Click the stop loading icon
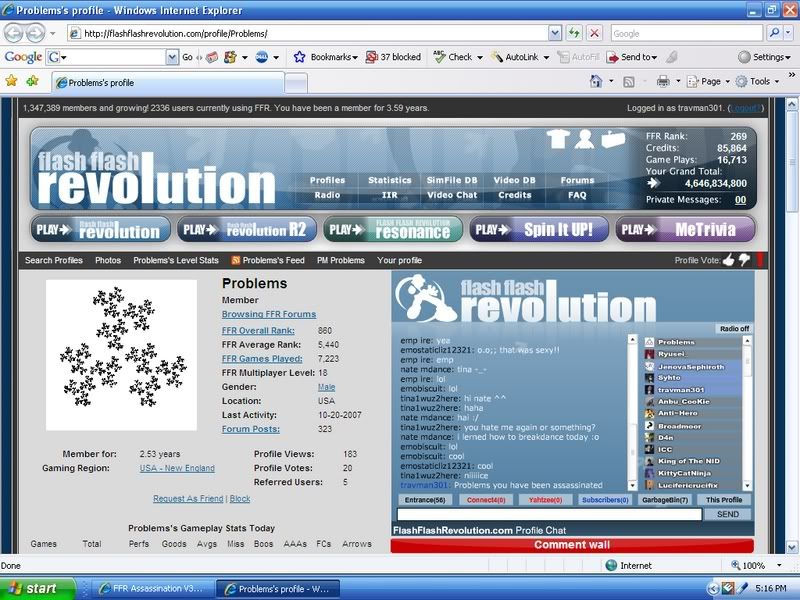This screenshot has width=800, height=600. tap(594, 33)
